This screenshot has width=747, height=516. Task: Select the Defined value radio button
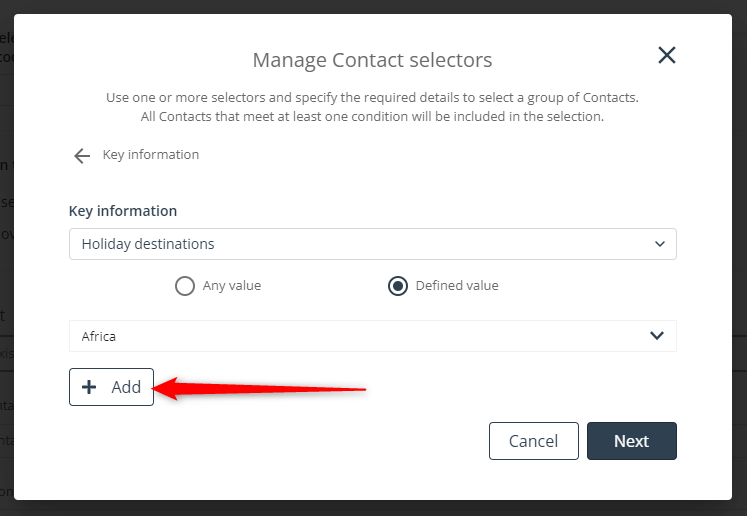click(x=398, y=286)
